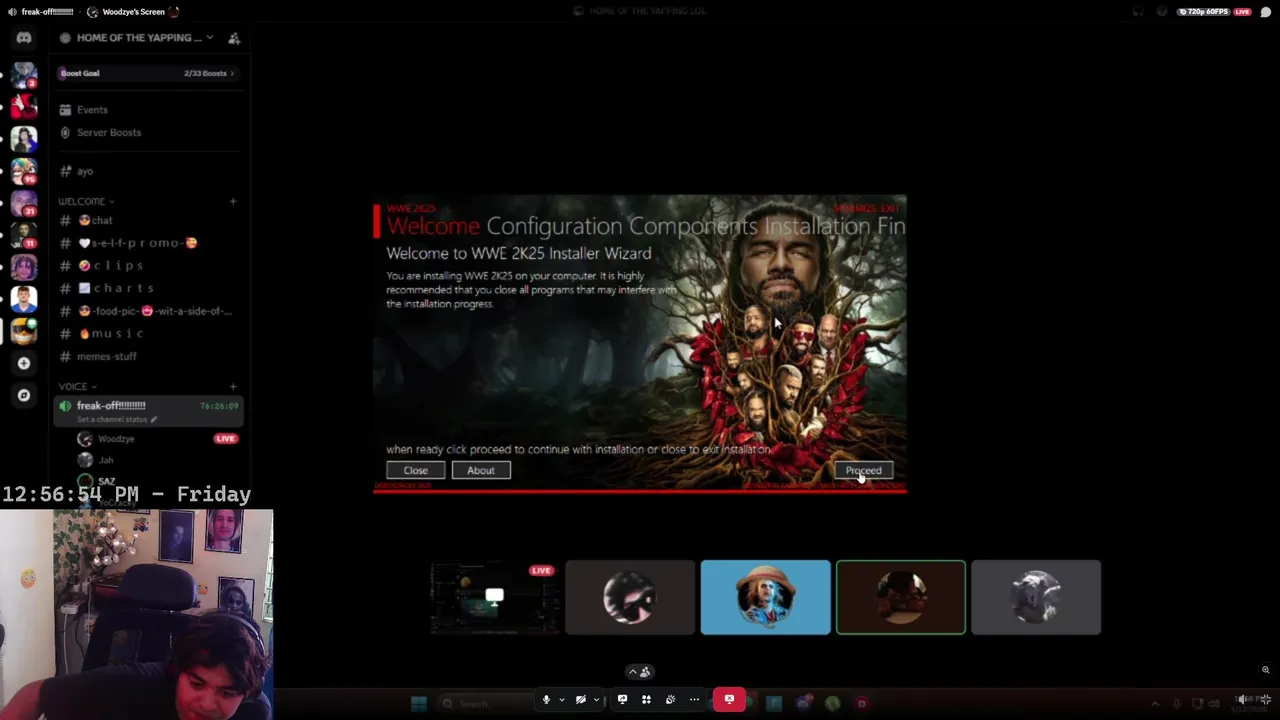Click the Share Your Screen icon in call bar
Image resolution: width=1280 pixels, height=720 pixels.
(x=622, y=699)
